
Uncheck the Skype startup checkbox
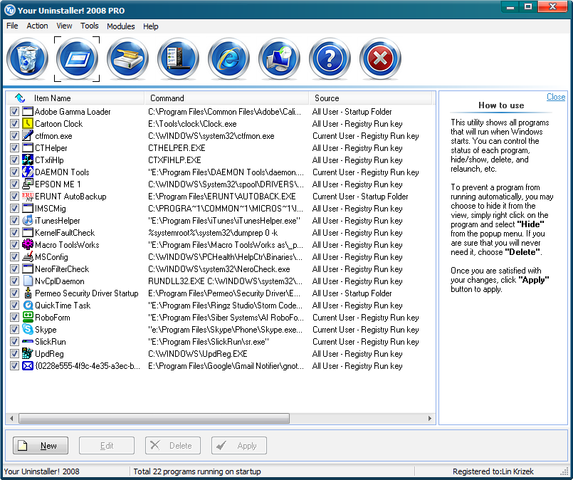pos(14,329)
